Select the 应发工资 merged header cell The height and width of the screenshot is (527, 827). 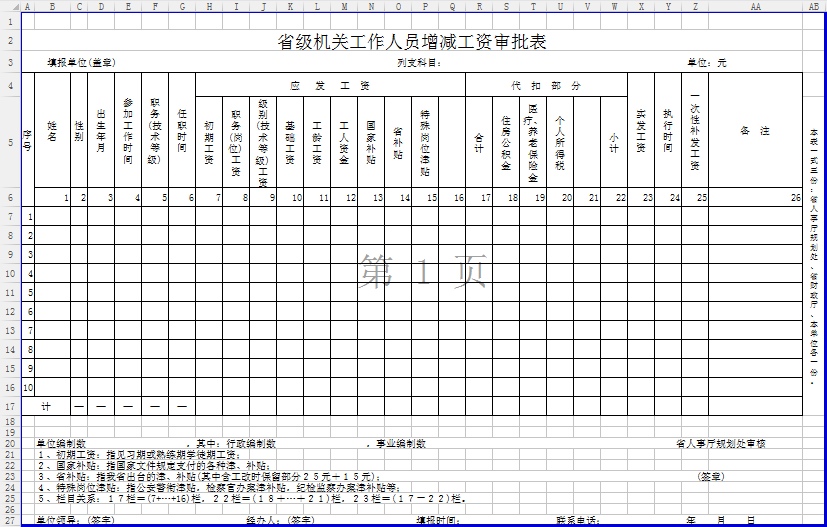[x=330, y=85]
